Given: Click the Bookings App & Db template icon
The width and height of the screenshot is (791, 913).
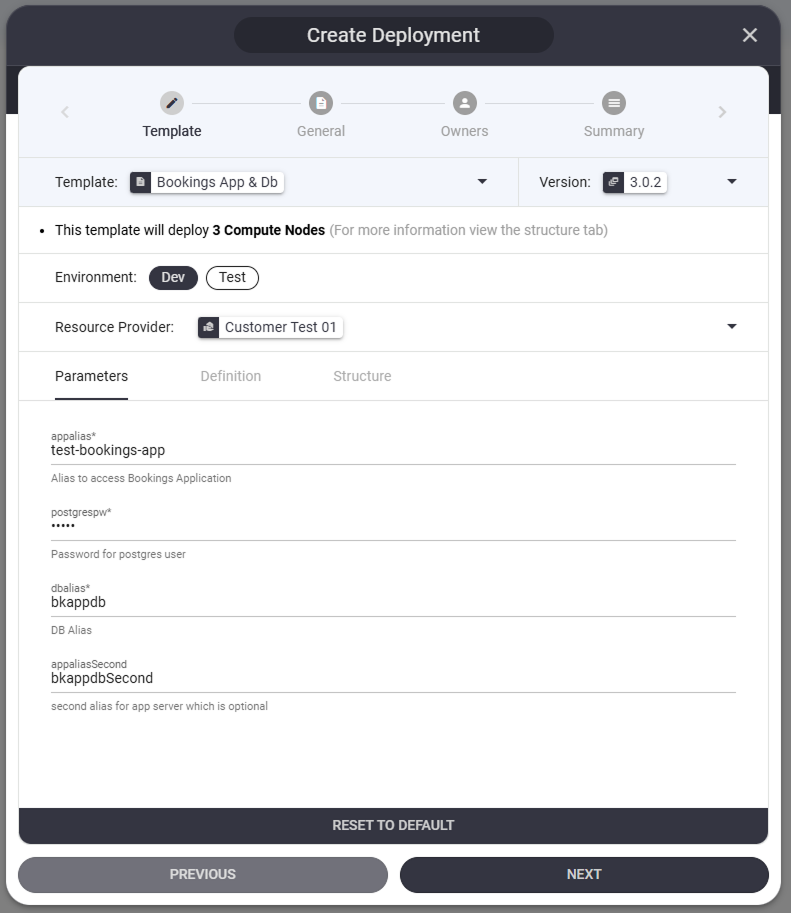Looking at the screenshot, I should click(141, 182).
